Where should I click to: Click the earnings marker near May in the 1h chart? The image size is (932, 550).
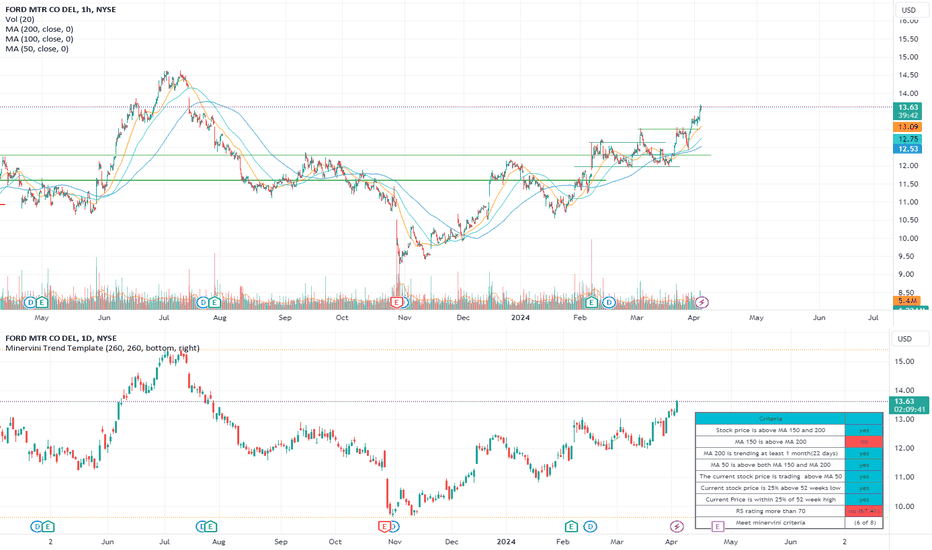pyautogui.click(x=42, y=303)
